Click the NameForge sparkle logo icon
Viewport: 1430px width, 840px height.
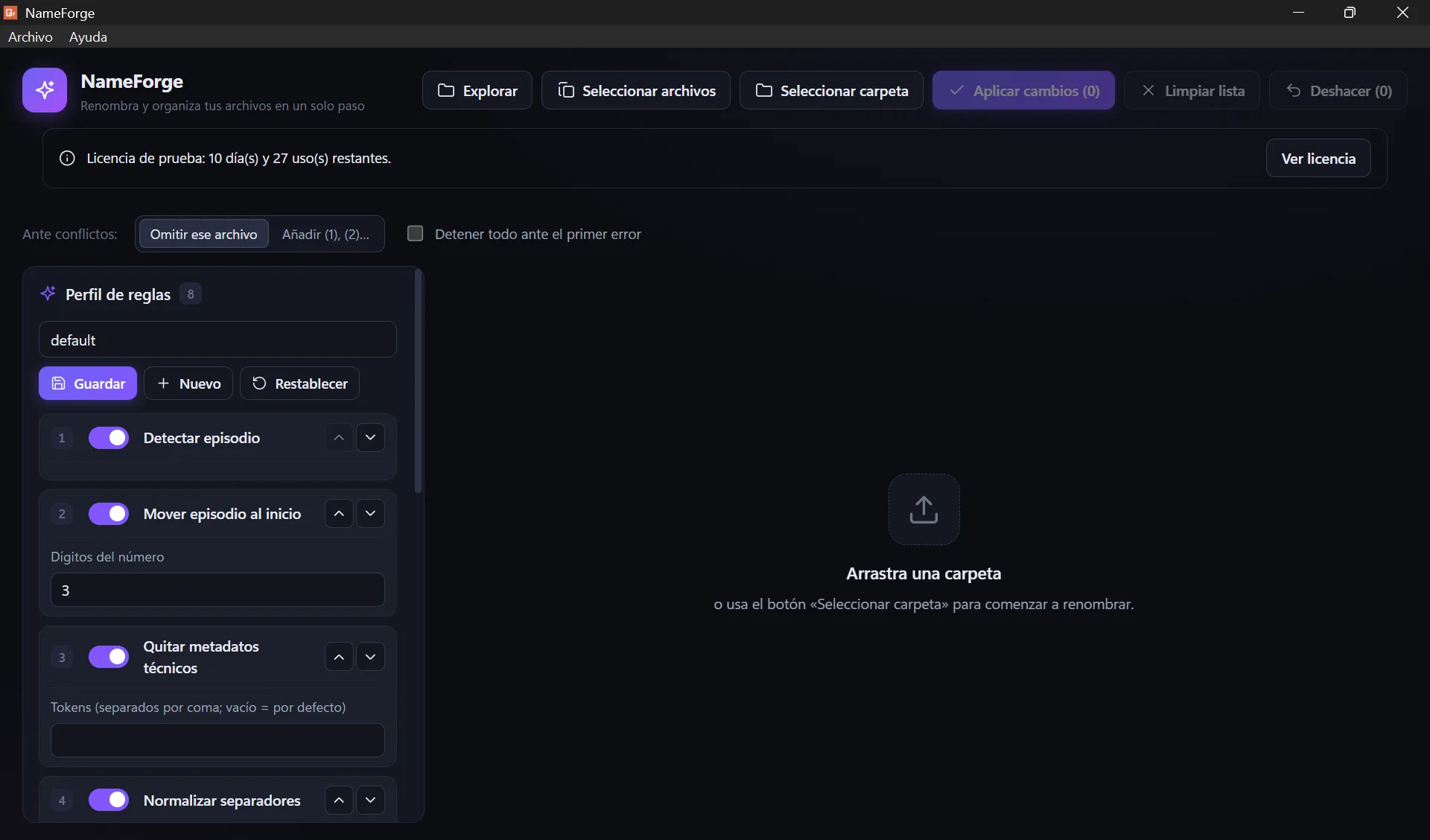[x=45, y=90]
